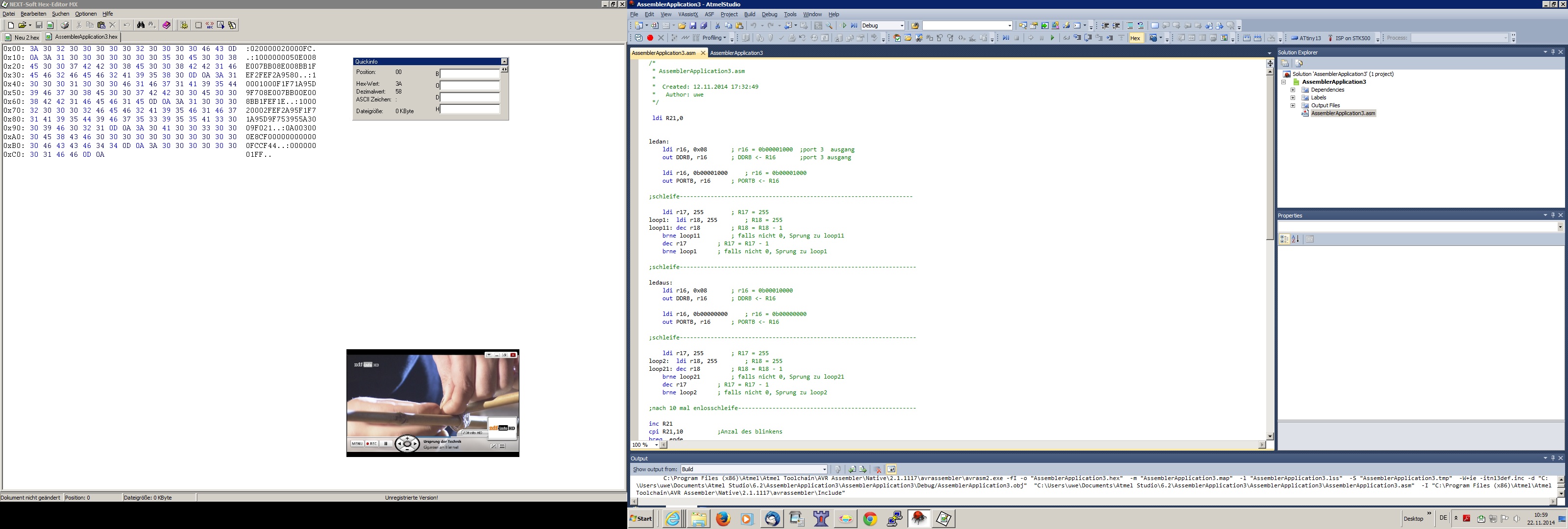The height and width of the screenshot is (529, 1568).
Task: Click the DE language indicator in taskbar
Action: [1443, 518]
